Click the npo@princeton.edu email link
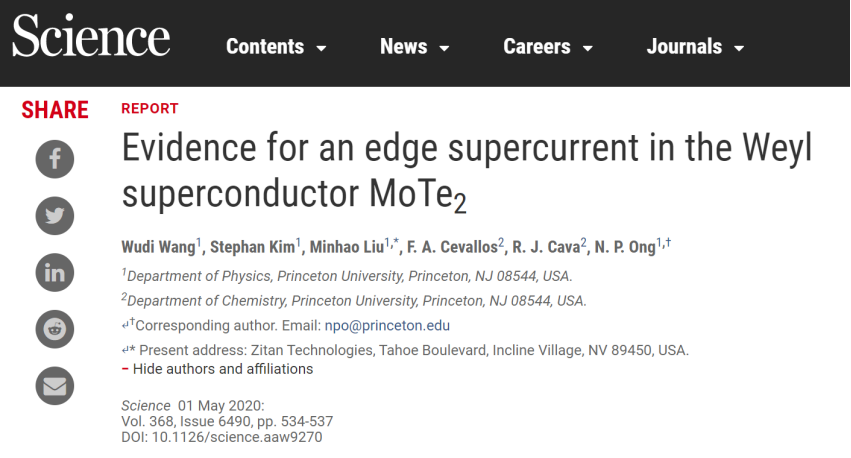This screenshot has height=458, width=851. click(x=387, y=326)
